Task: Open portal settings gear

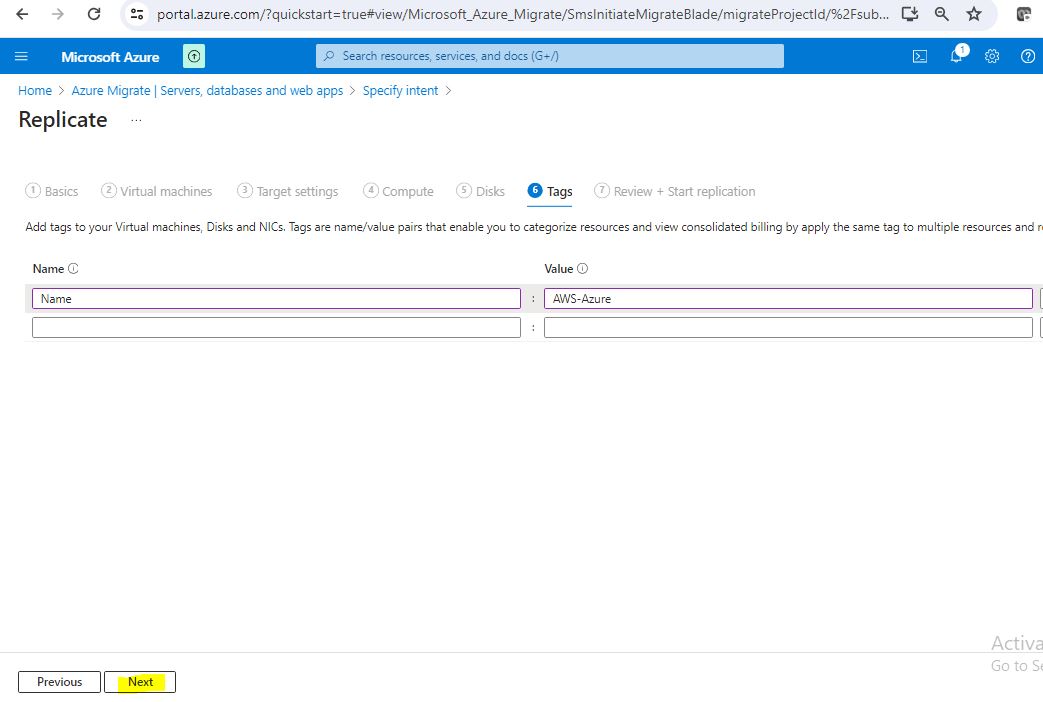Action: tap(992, 56)
